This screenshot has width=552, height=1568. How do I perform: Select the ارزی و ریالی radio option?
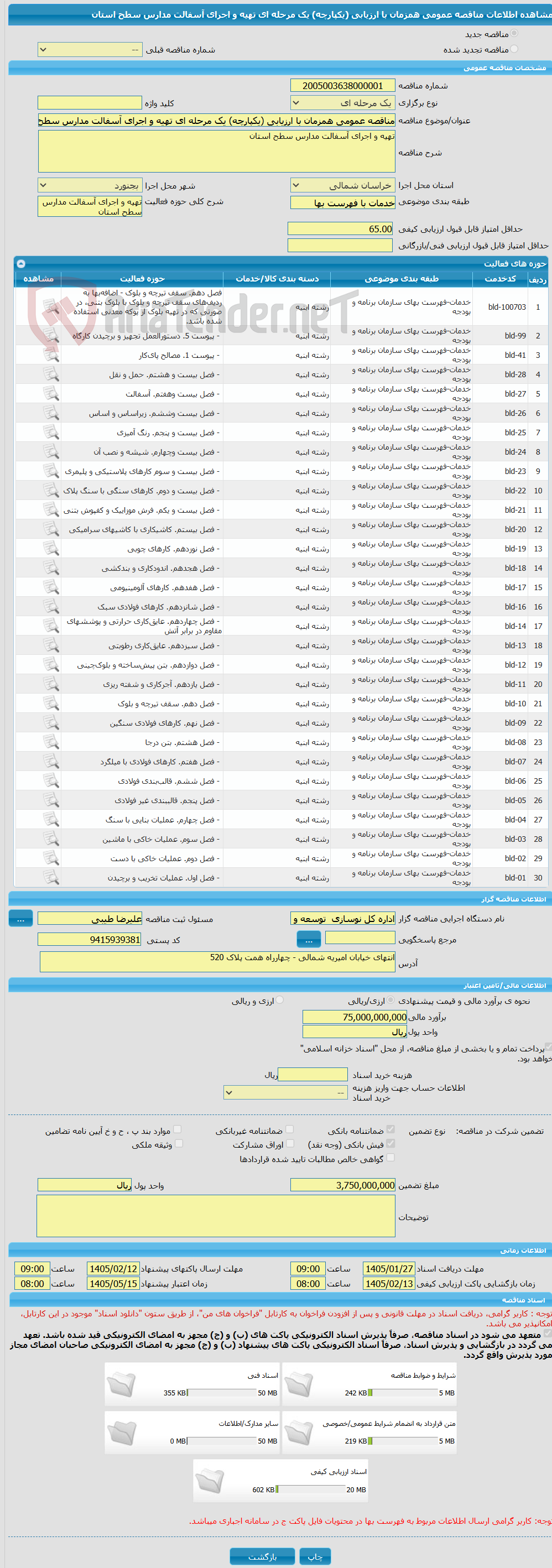click(280, 1000)
